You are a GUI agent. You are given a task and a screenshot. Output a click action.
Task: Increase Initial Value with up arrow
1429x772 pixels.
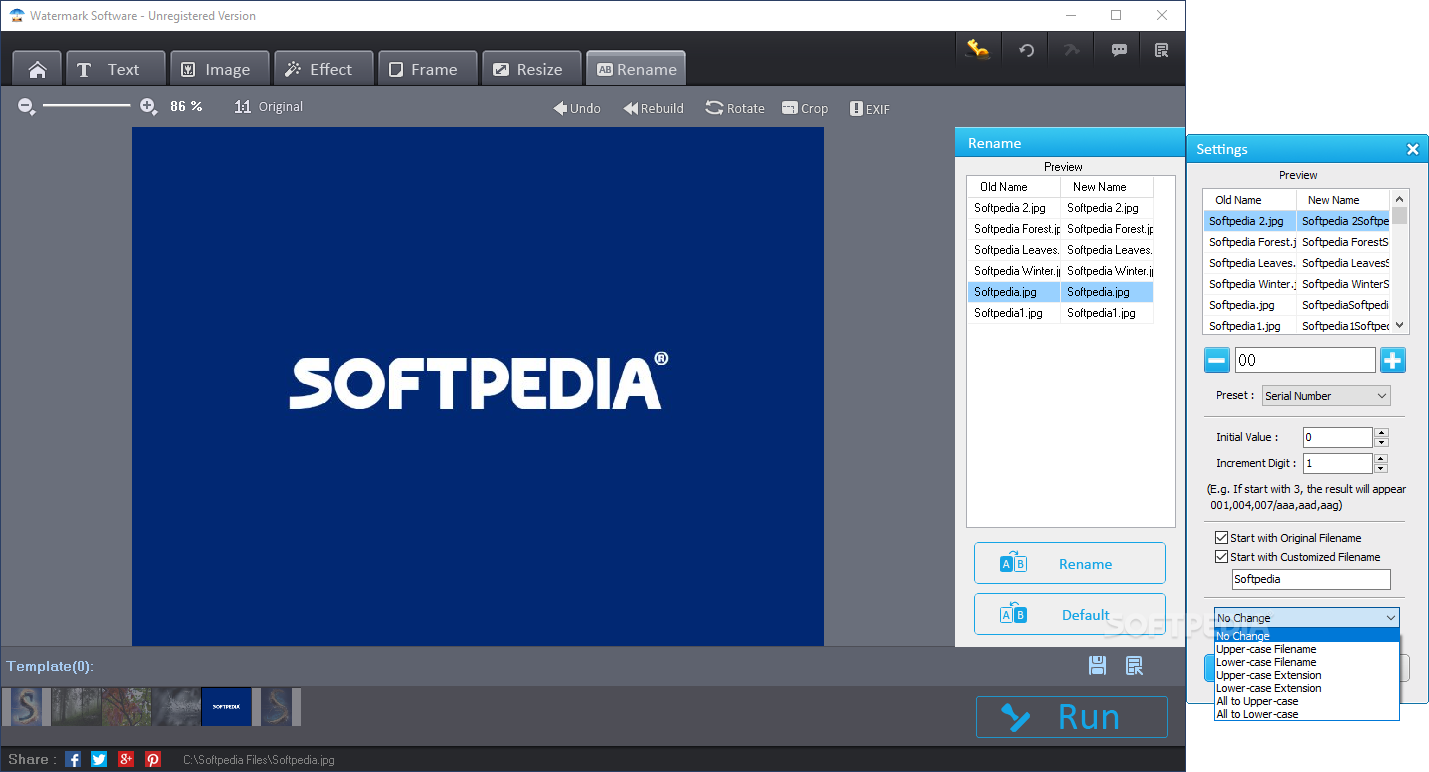coord(1381,433)
